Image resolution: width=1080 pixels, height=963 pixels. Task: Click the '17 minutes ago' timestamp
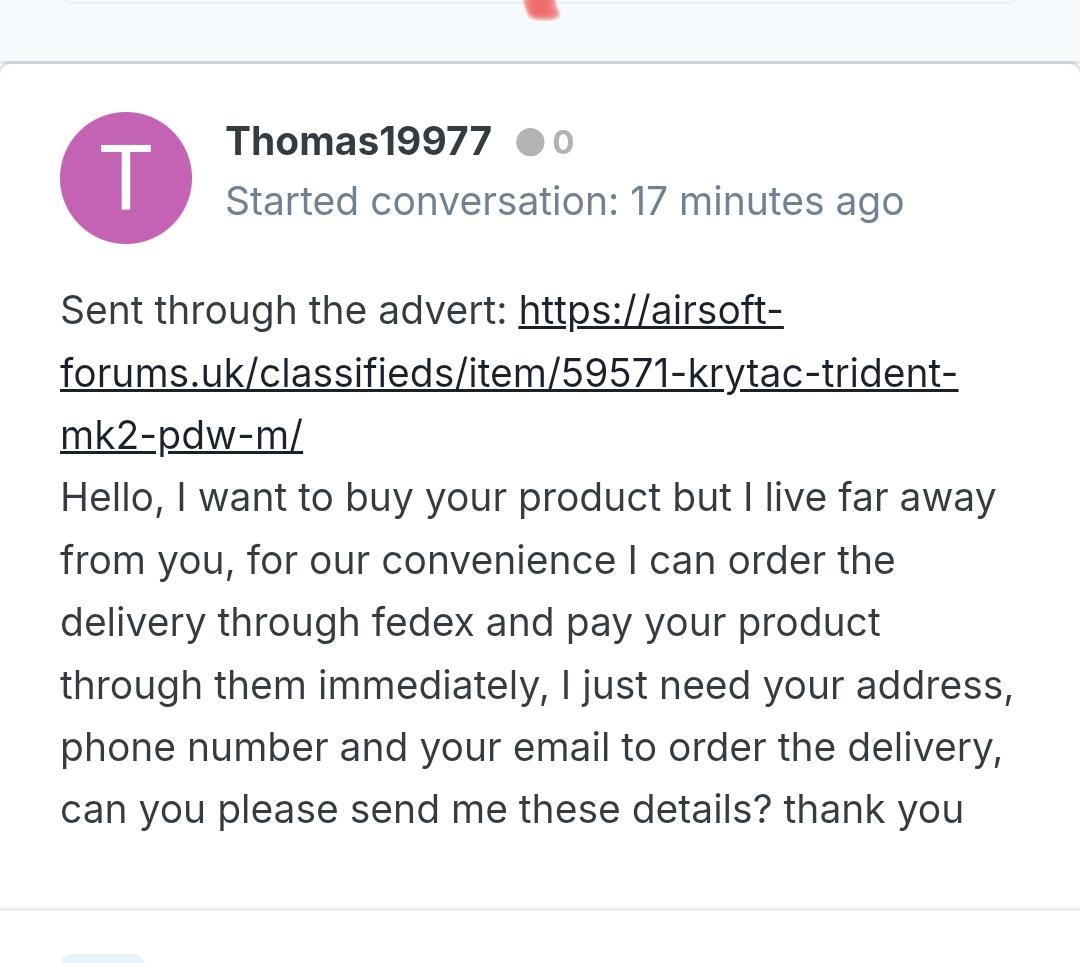coord(766,201)
